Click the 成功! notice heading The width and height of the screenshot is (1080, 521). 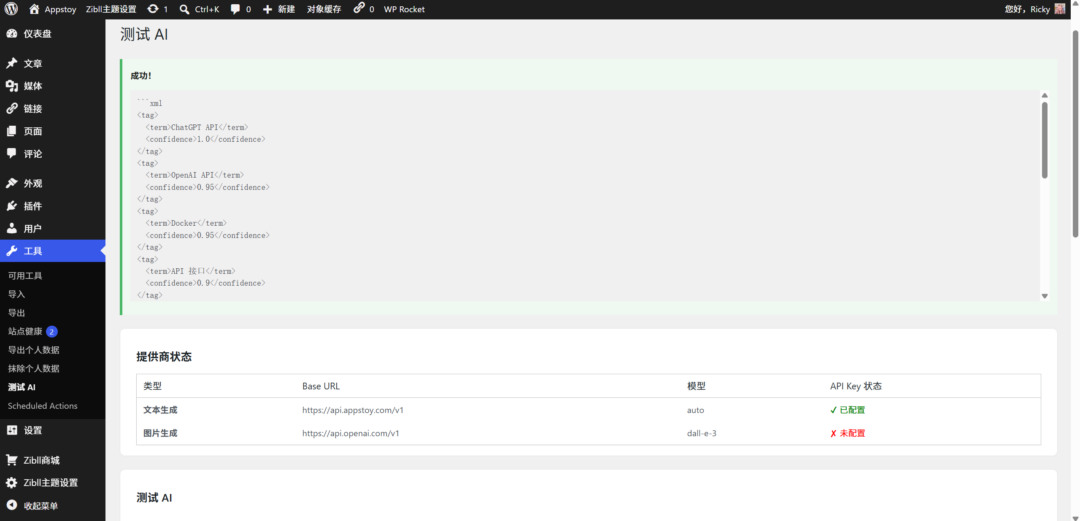(141, 76)
